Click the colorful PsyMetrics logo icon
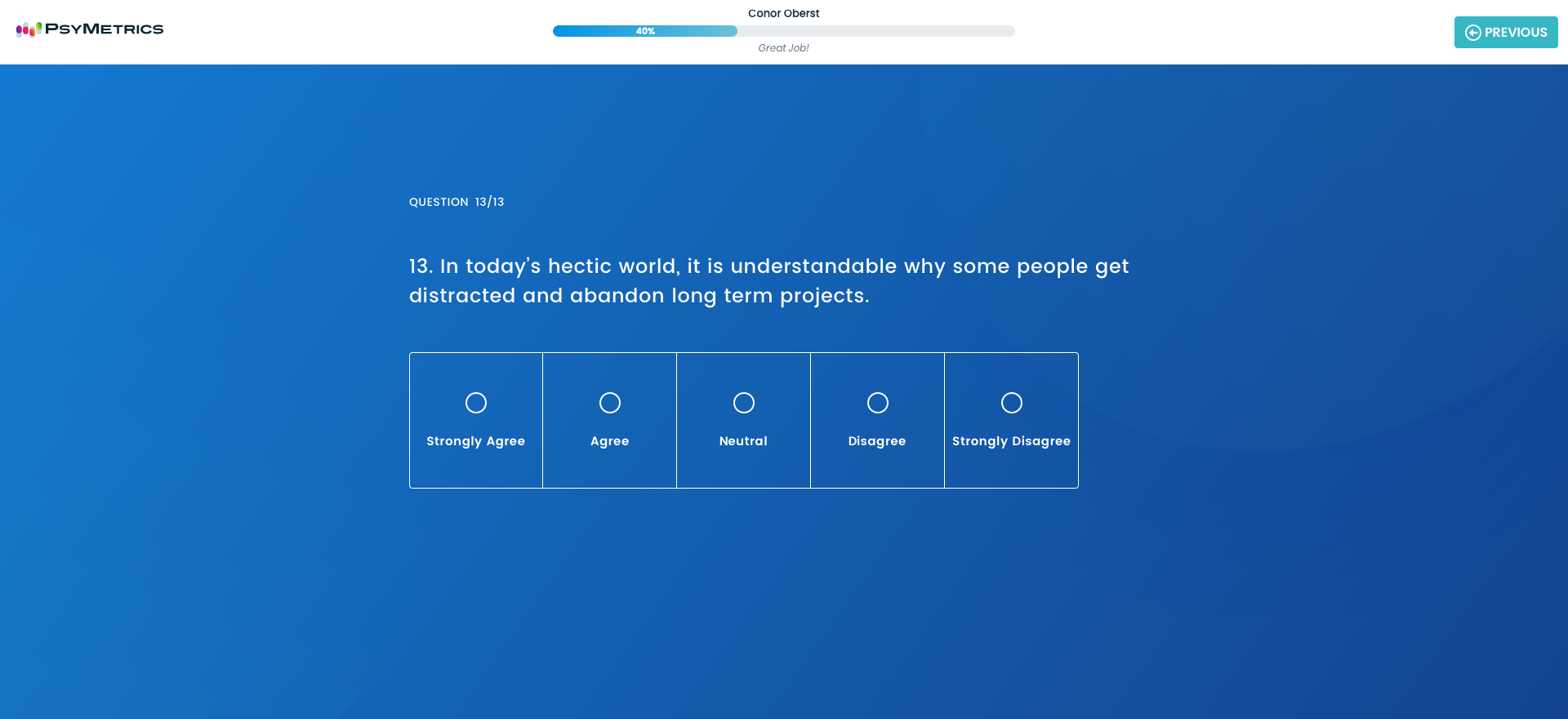 [x=29, y=29]
